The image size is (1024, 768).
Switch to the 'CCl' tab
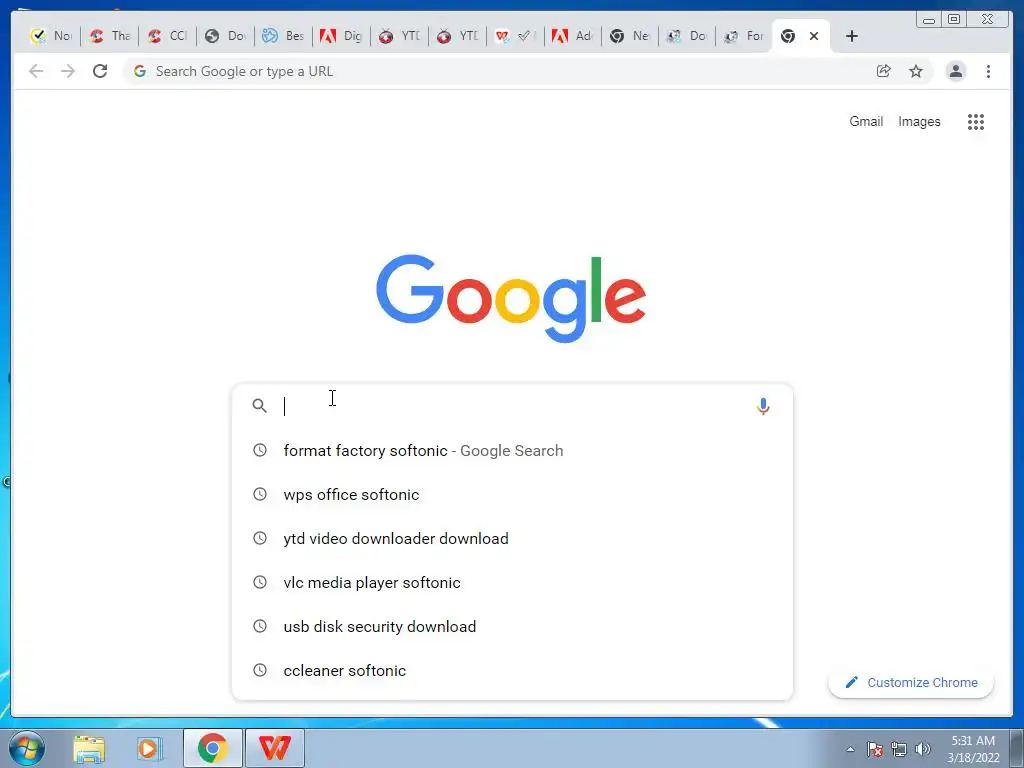(x=167, y=36)
